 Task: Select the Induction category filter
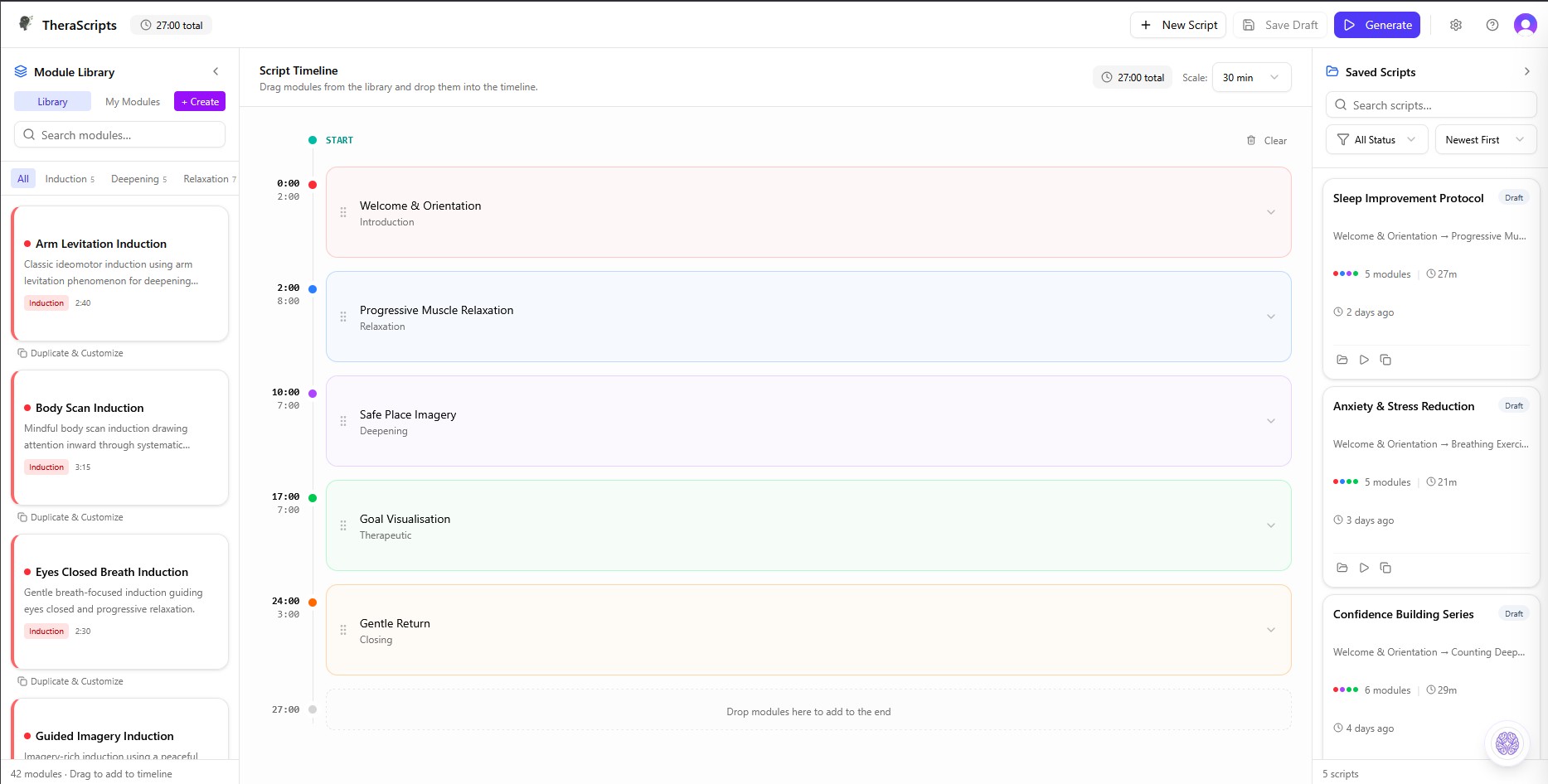point(66,178)
